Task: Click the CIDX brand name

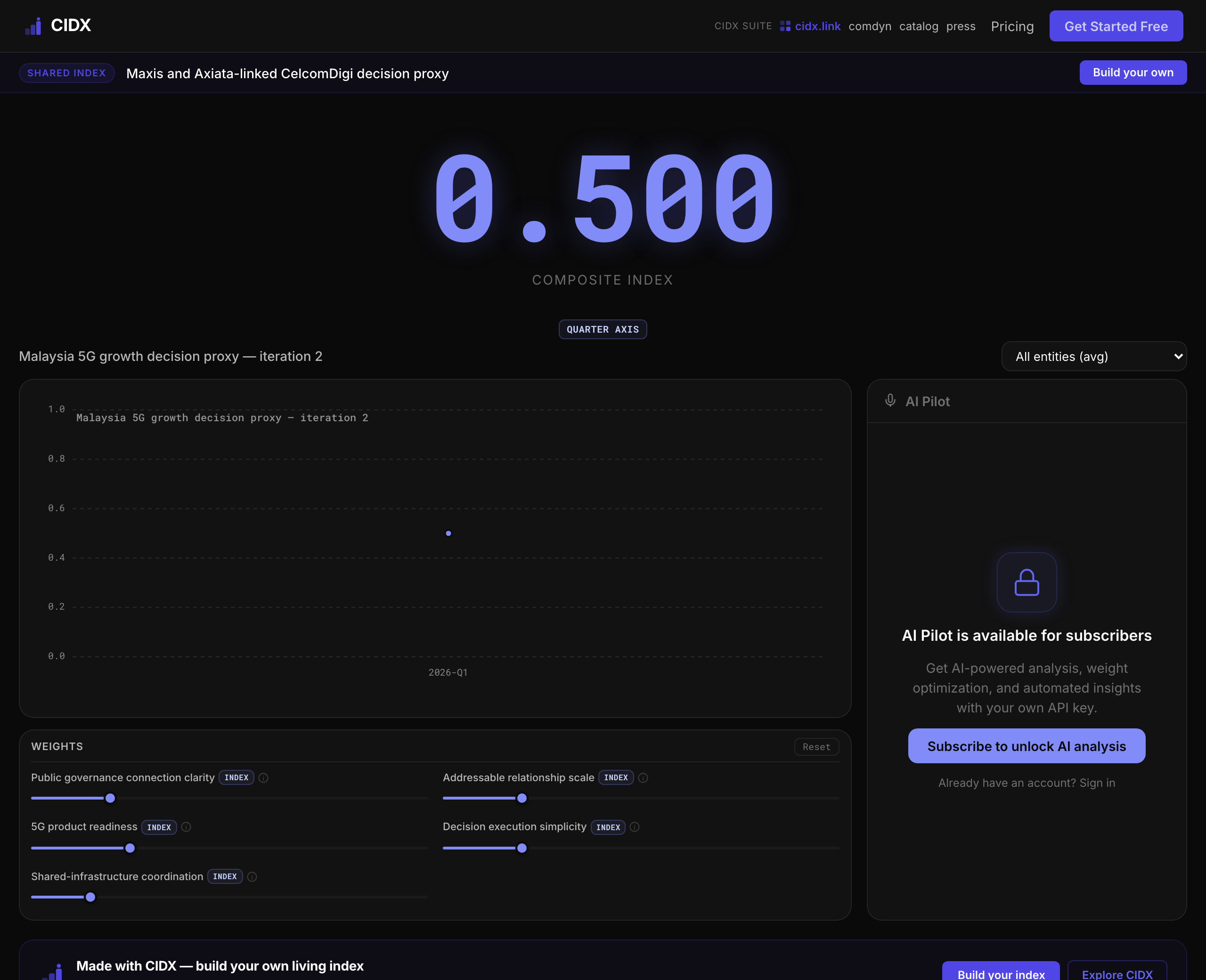Action: (71, 25)
